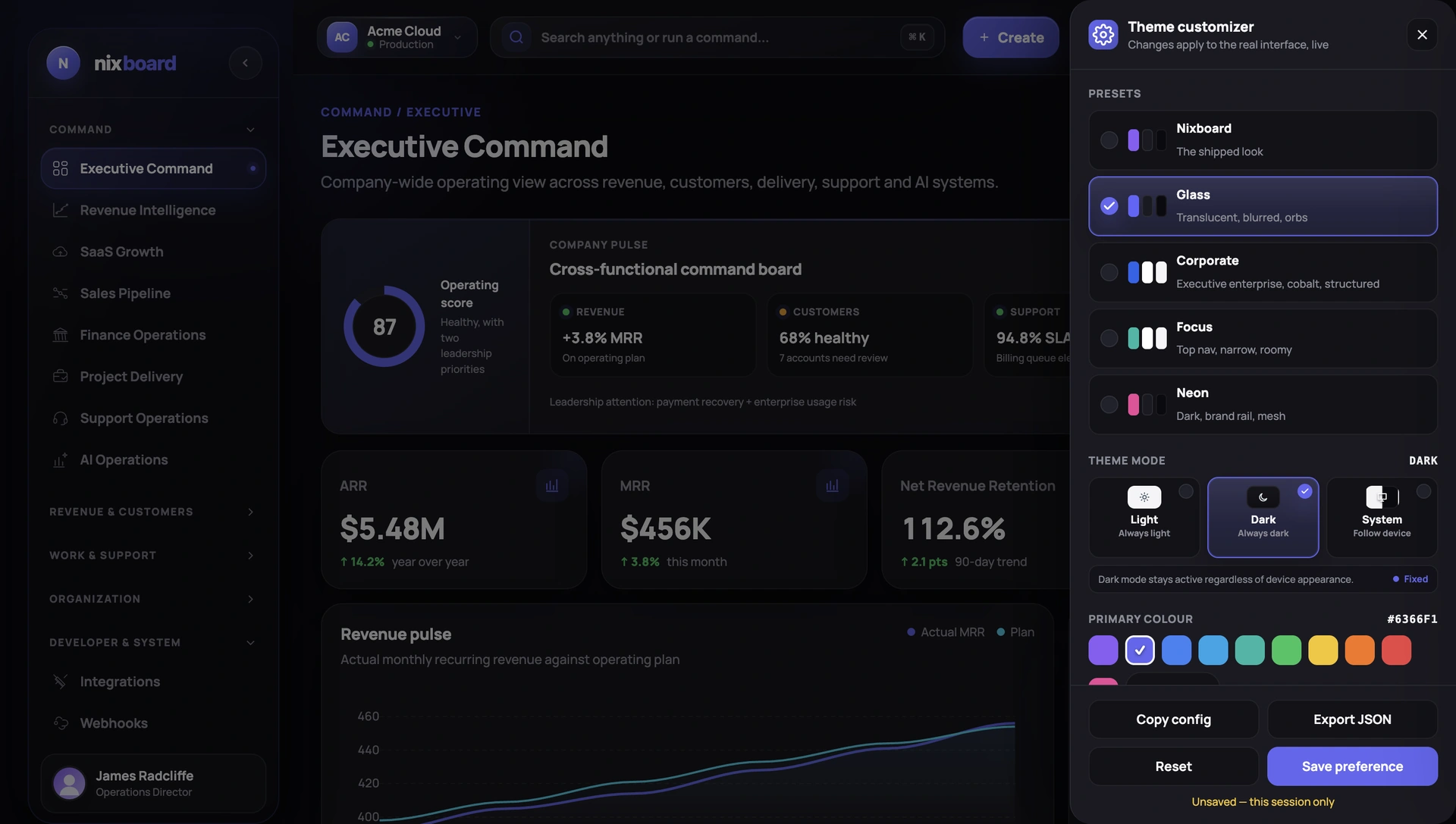Open the MRR card chart icon

coord(832,486)
